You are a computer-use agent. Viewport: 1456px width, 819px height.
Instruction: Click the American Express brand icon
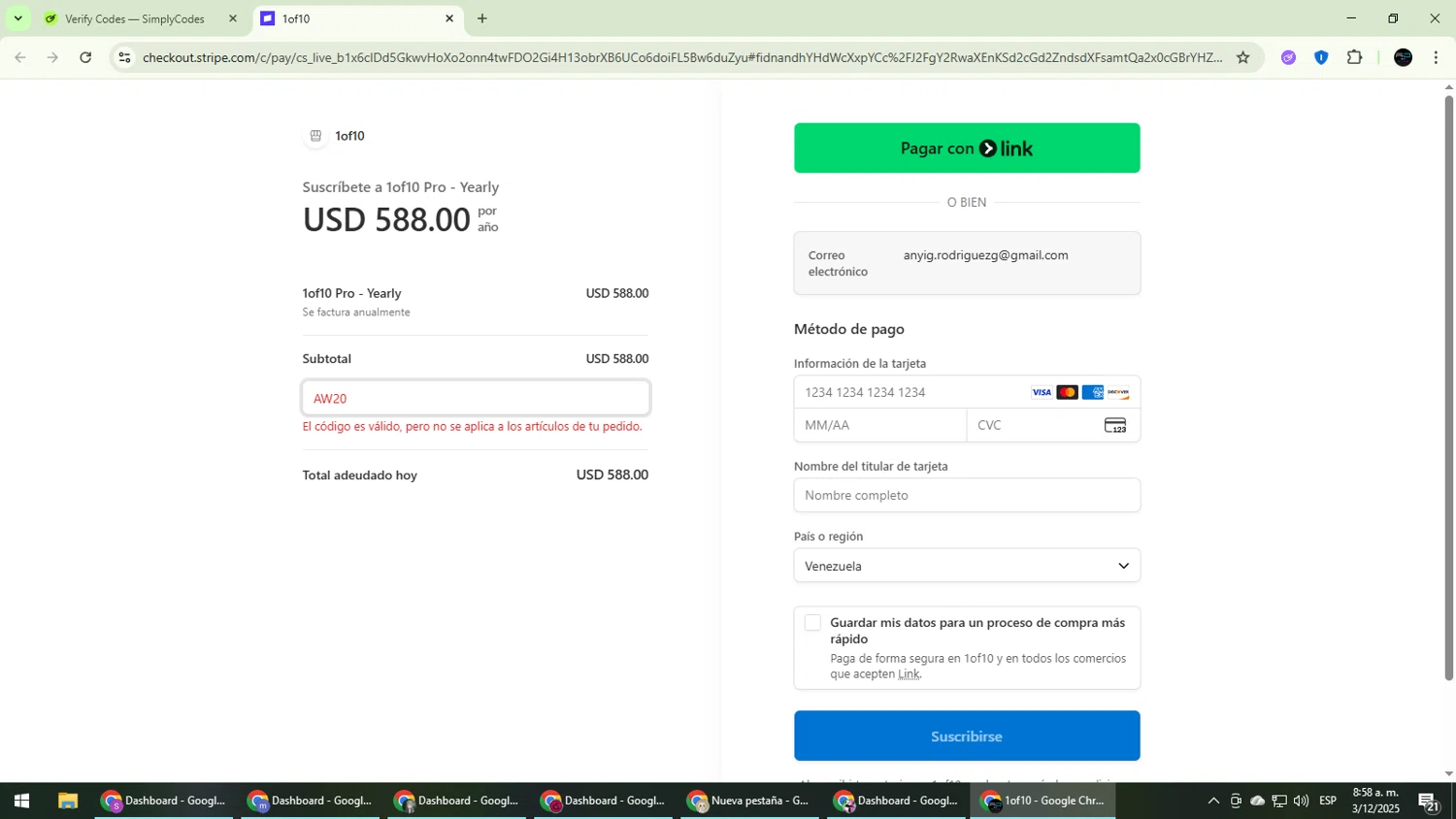pyautogui.click(x=1093, y=392)
